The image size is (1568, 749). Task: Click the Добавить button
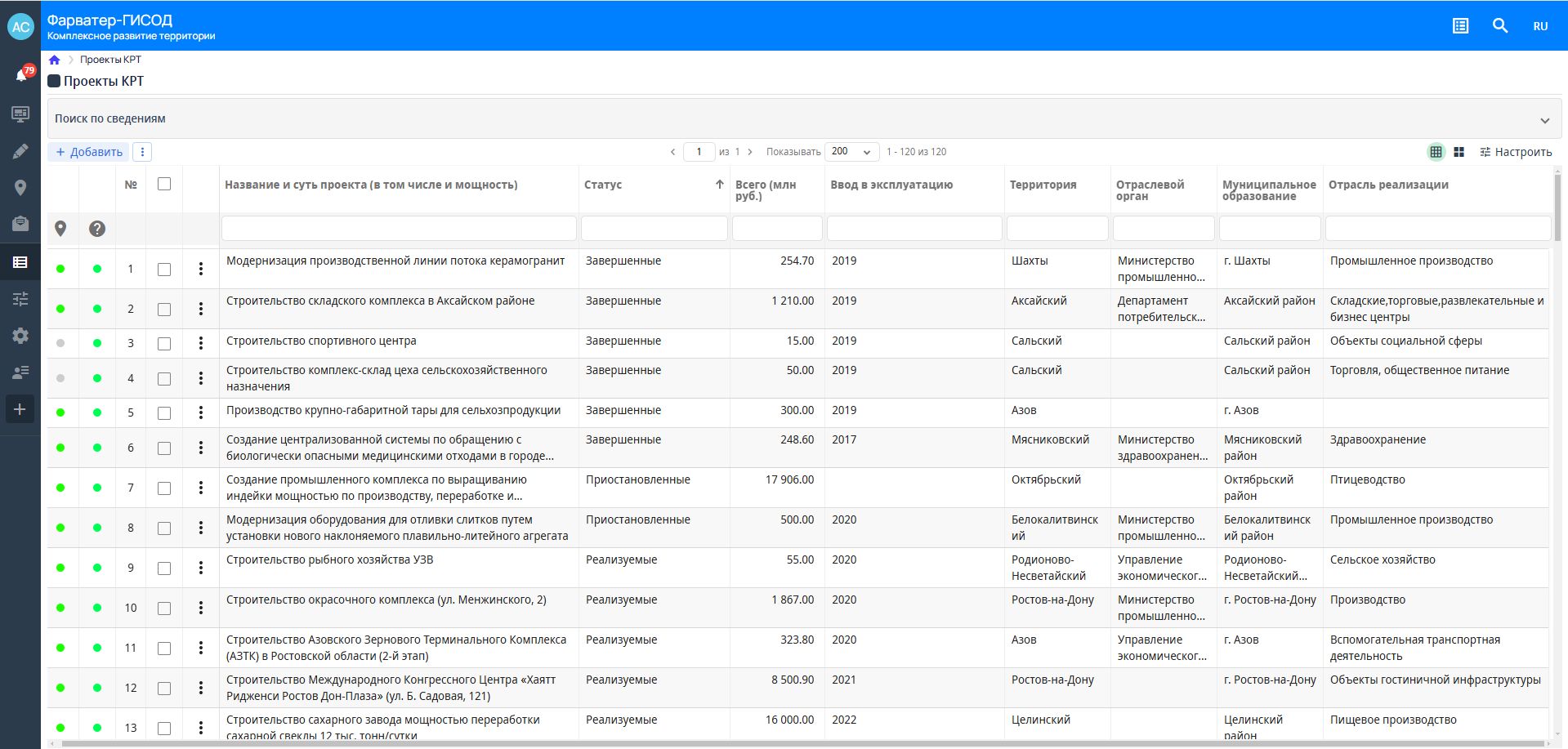coord(89,152)
